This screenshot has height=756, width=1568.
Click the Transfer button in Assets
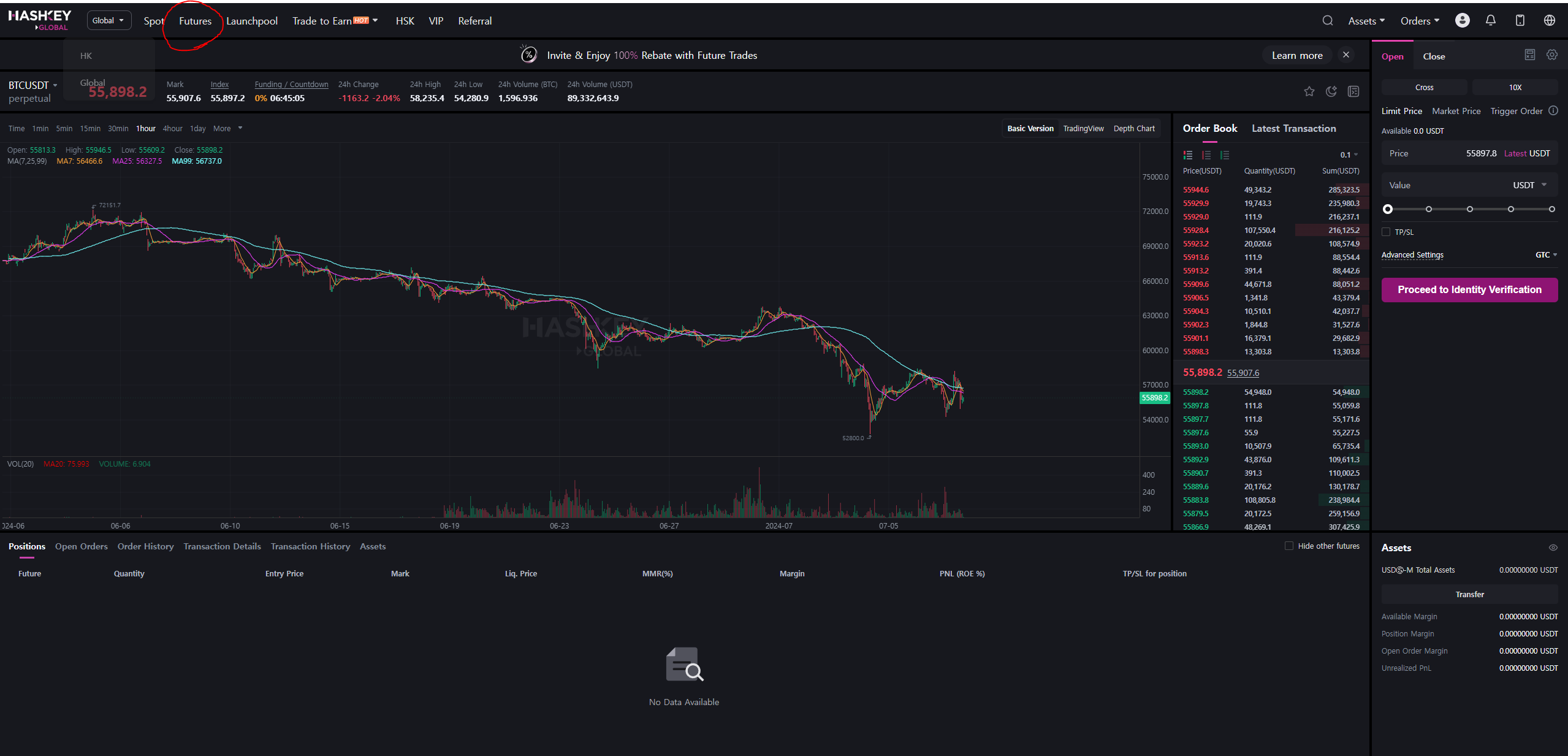tap(1469, 594)
